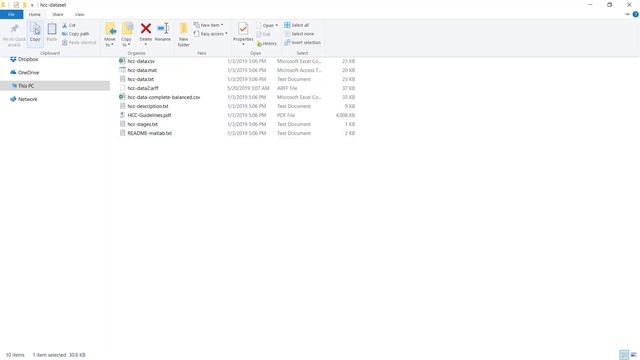Click Paste shortcut

(x=79, y=42)
